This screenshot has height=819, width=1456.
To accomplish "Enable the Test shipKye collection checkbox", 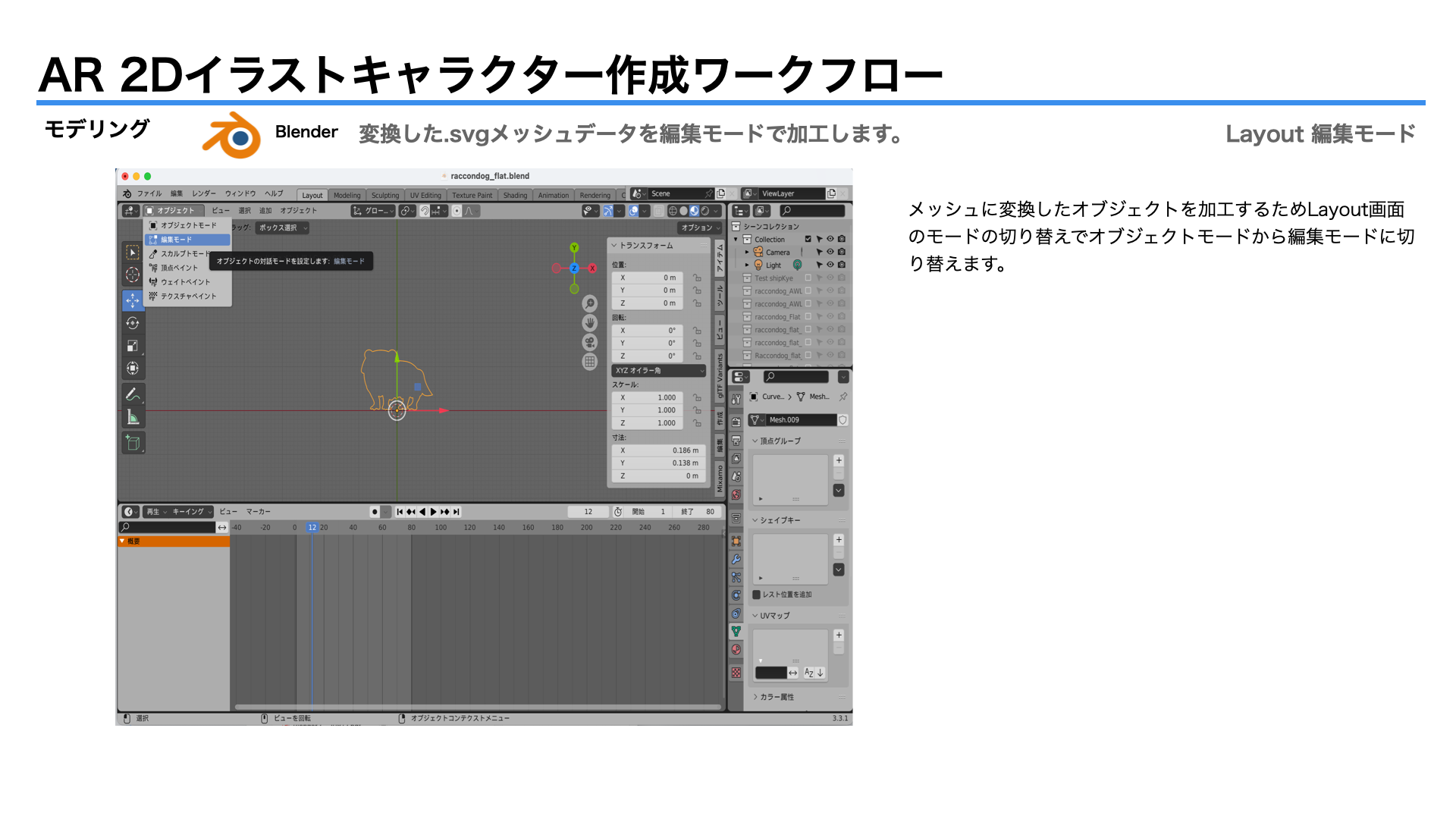I will 808,278.
